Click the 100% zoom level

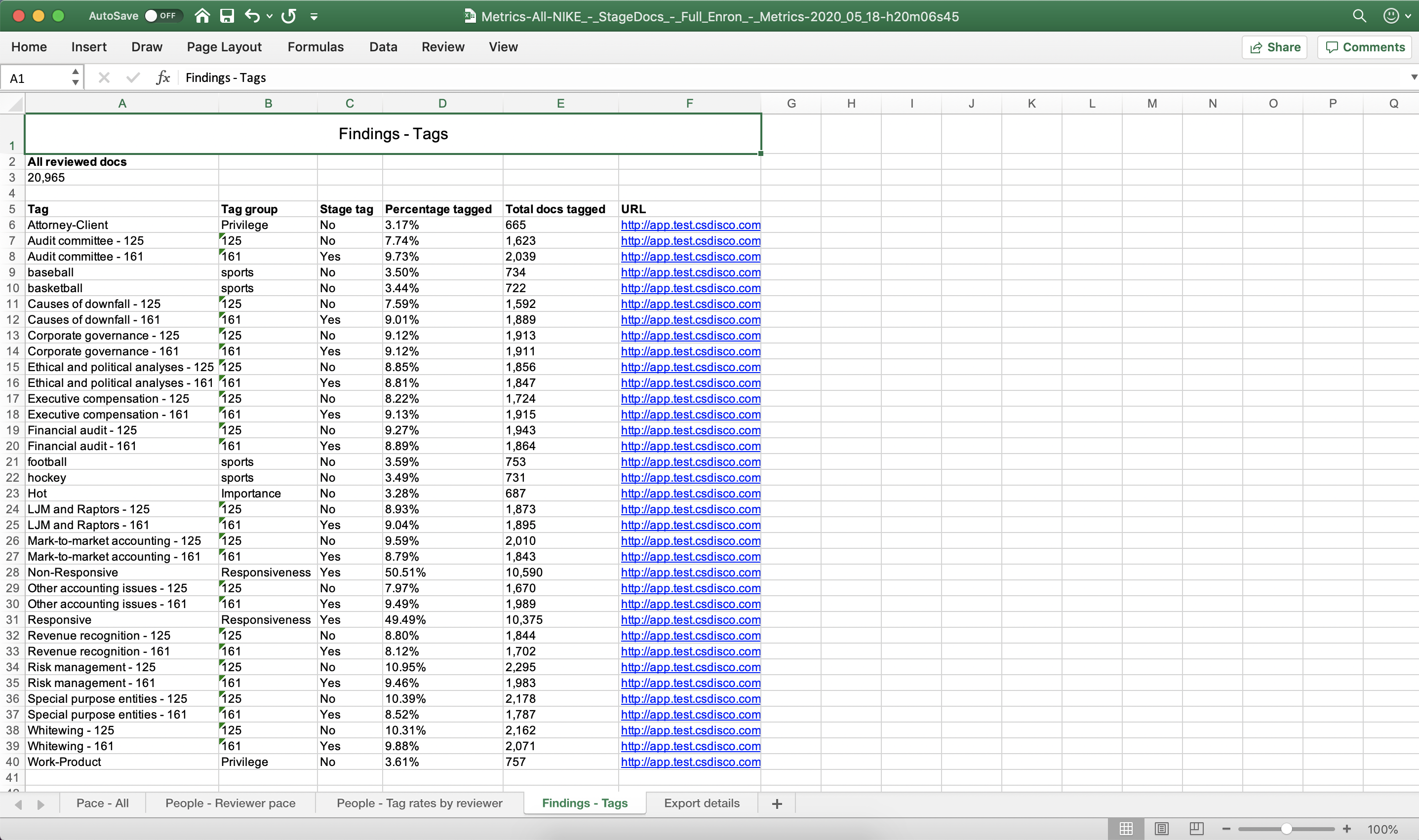point(1382,829)
